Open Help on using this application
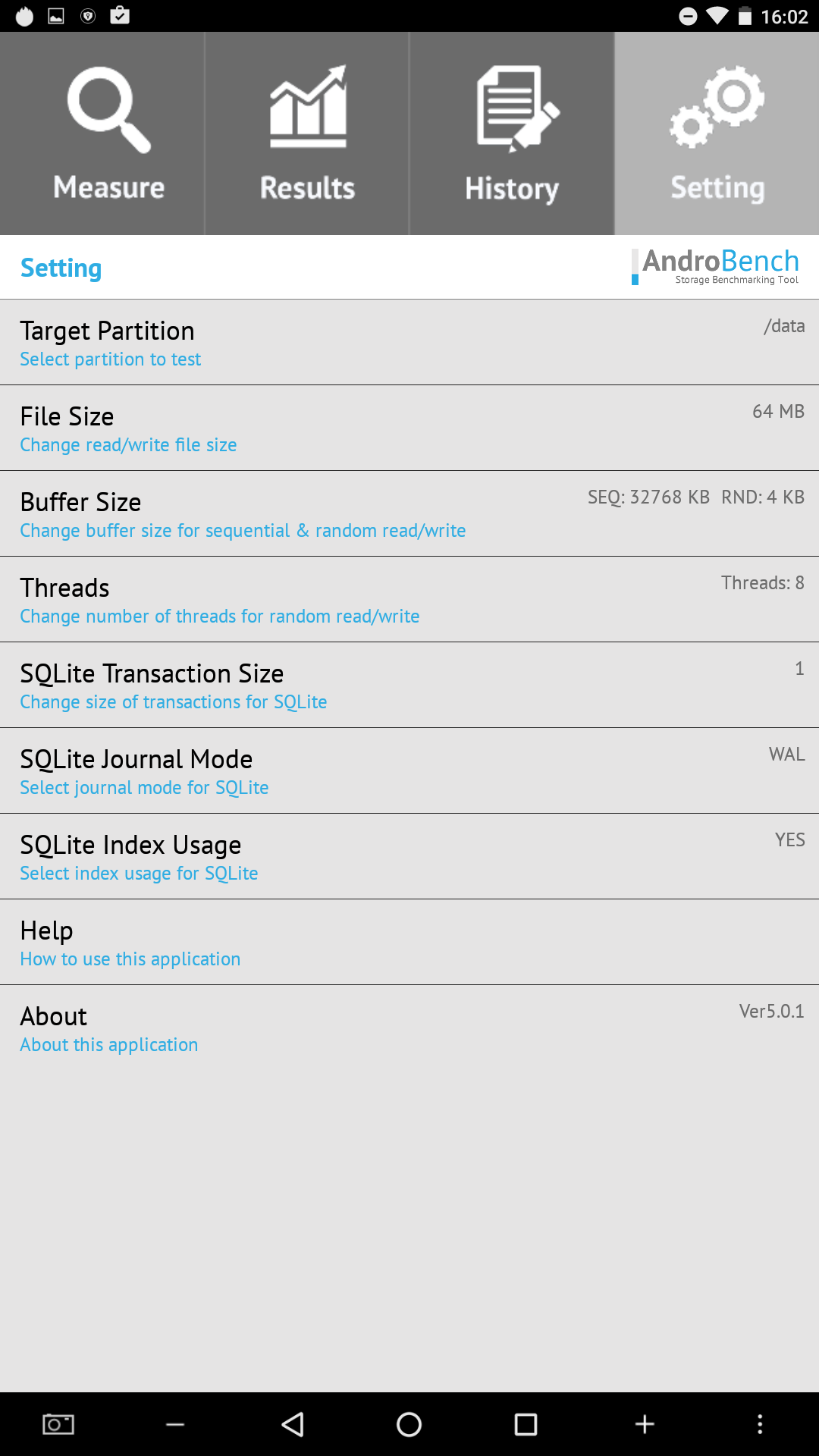The width and height of the screenshot is (819, 1456). 409,943
